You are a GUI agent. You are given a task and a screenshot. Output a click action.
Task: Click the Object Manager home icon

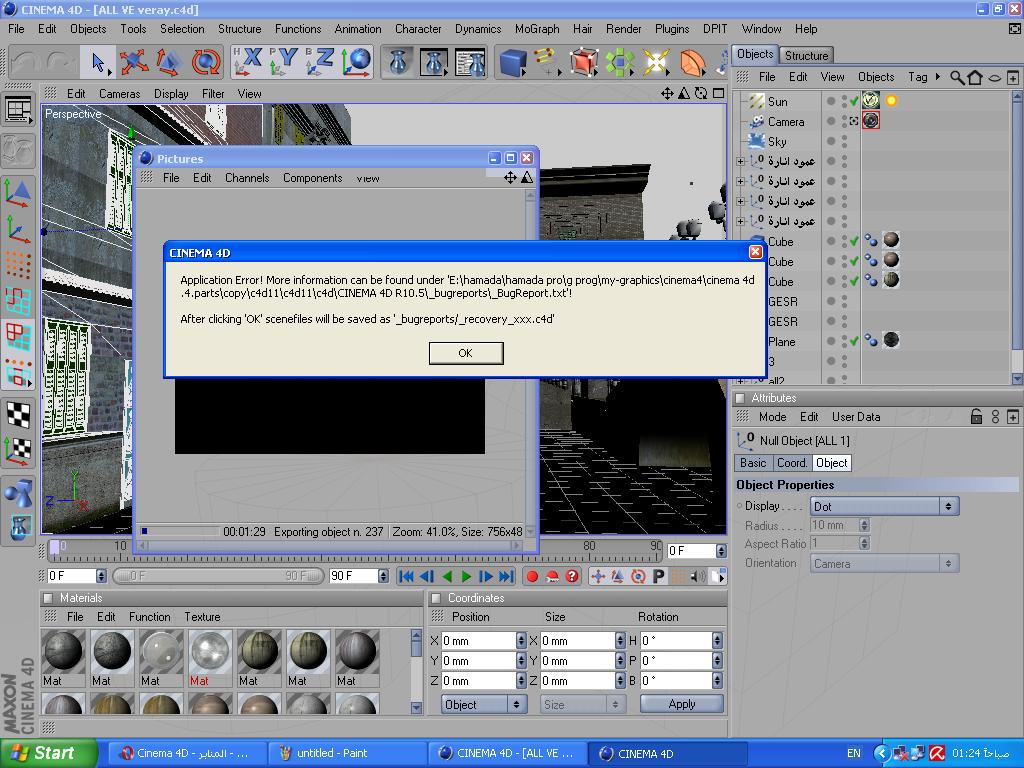[x=975, y=78]
